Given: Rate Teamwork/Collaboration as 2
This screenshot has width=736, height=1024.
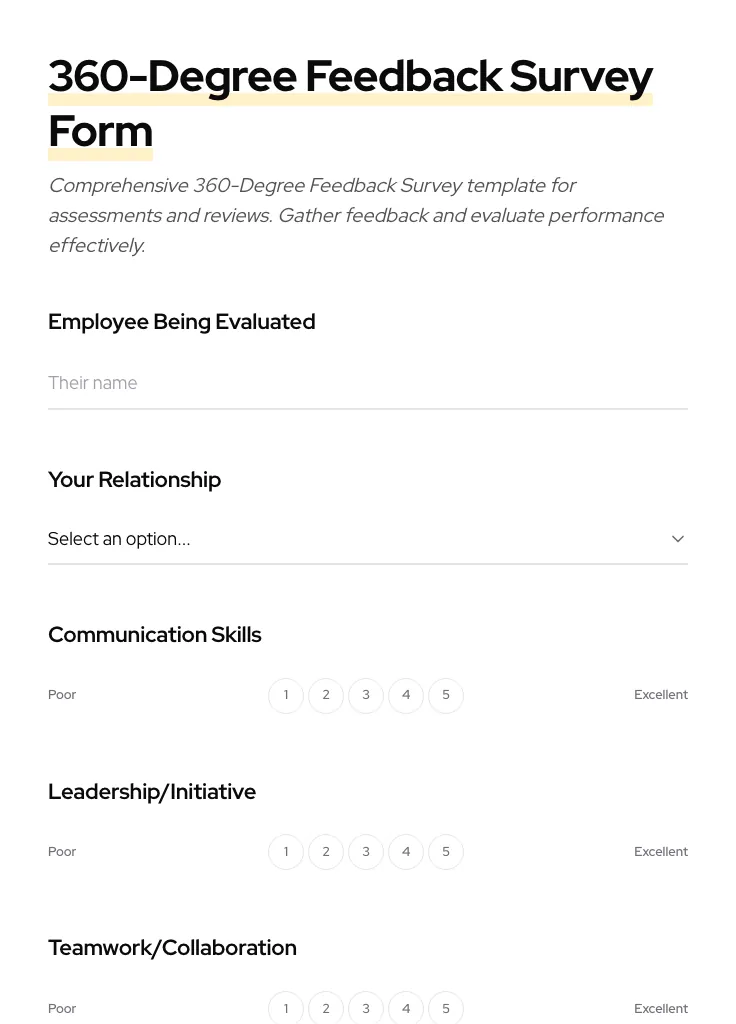Looking at the screenshot, I should click(x=326, y=1008).
